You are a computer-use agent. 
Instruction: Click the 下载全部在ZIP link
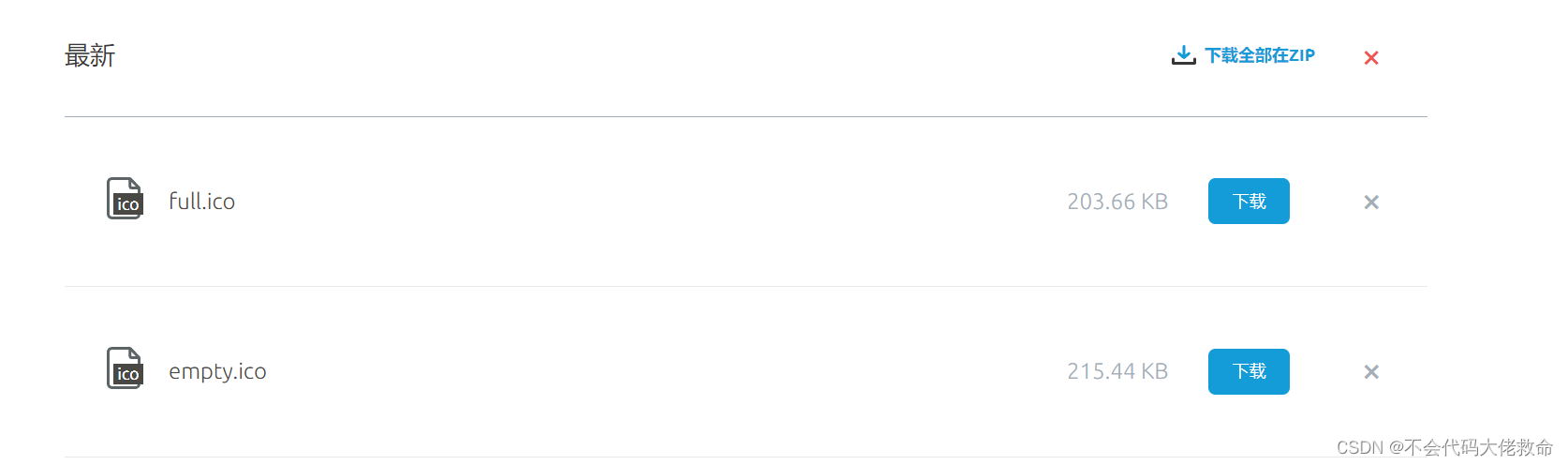pyautogui.click(x=1260, y=55)
